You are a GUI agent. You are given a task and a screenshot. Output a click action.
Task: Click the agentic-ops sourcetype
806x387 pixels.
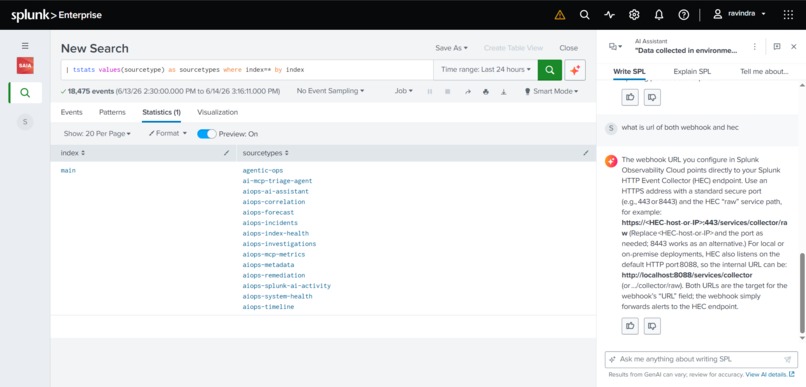tap(263, 170)
